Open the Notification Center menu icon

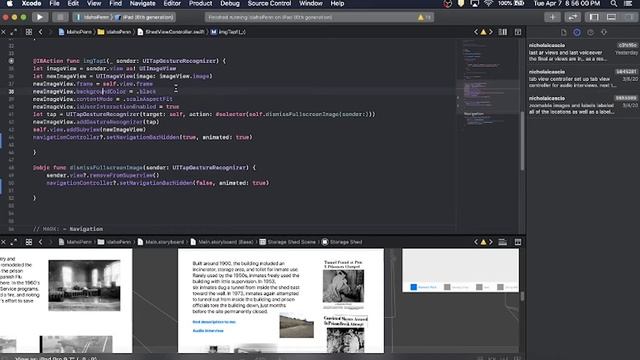click(x=628, y=3)
